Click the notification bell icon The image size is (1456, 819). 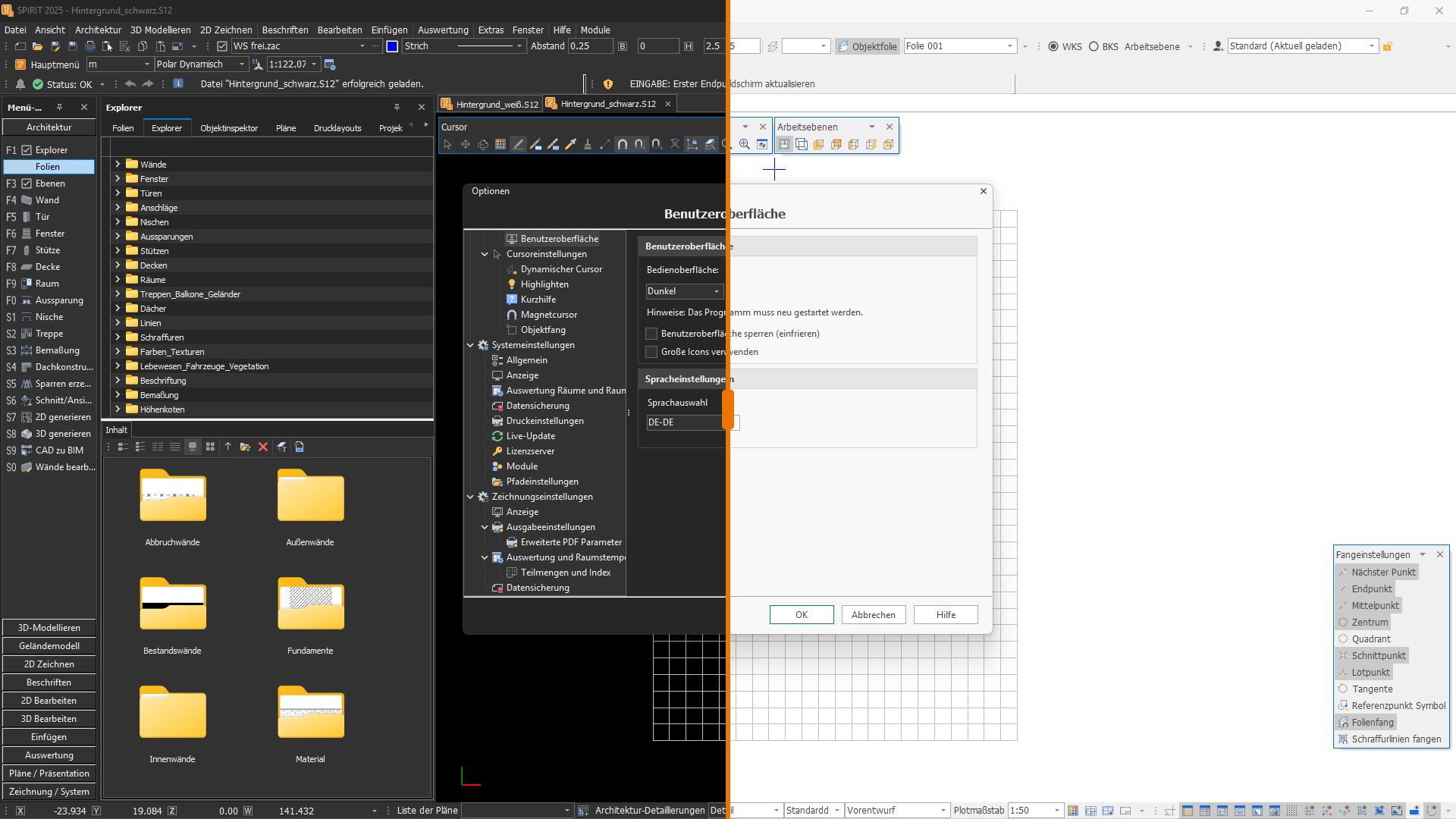(x=20, y=84)
